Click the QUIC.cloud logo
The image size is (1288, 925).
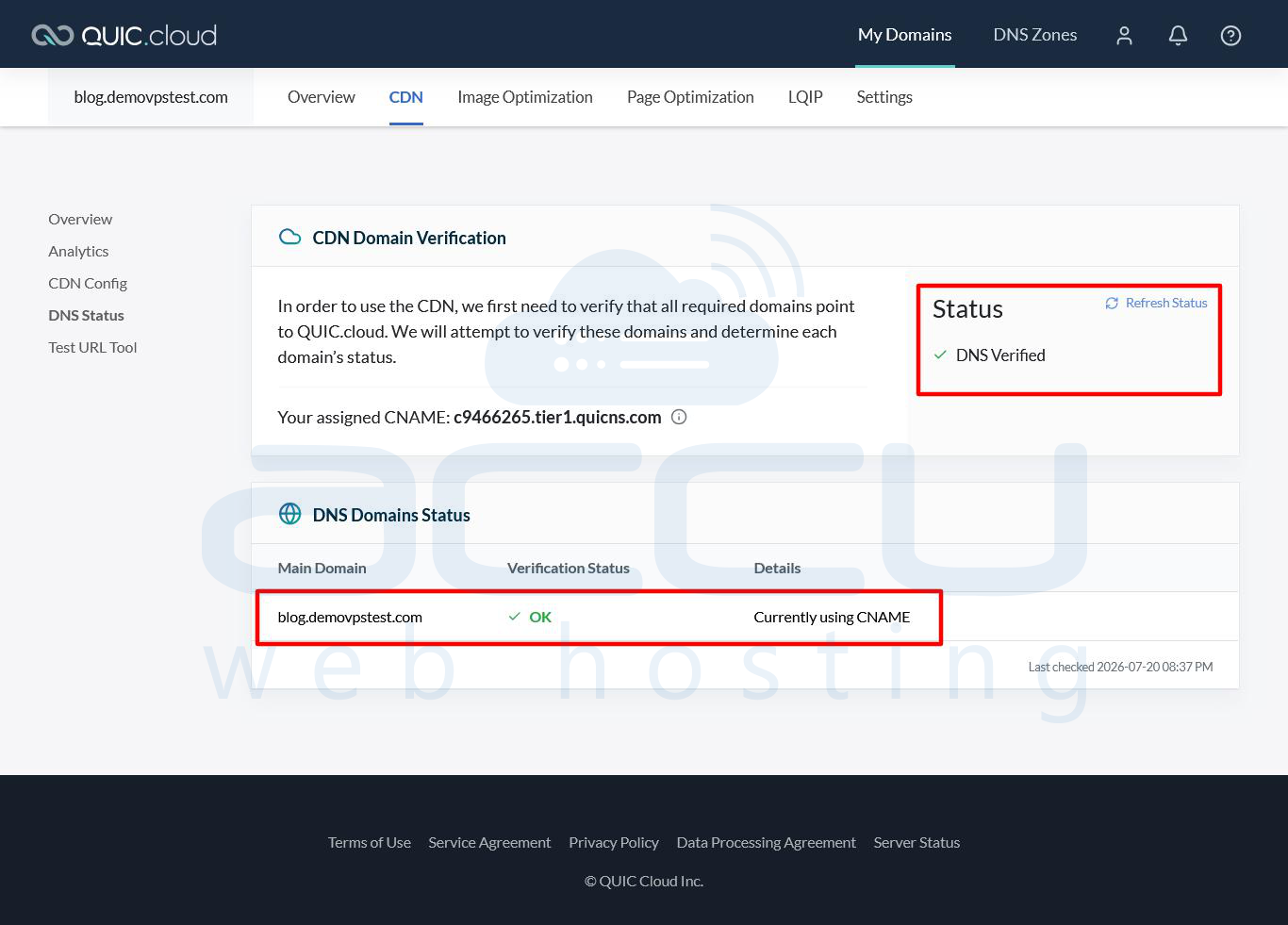(x=124, y=35)
